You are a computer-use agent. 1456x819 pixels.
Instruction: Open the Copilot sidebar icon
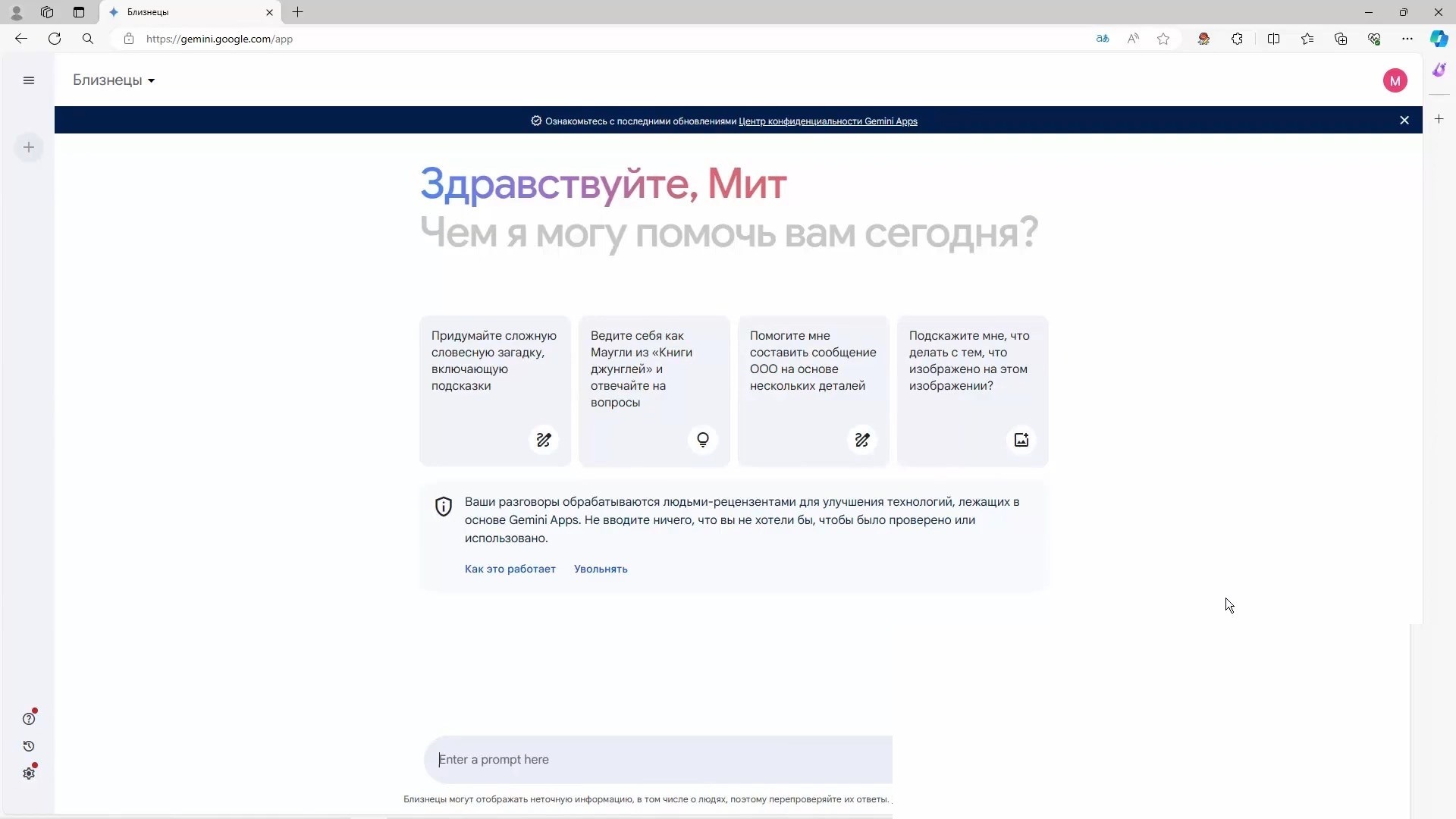[1439, 39]
